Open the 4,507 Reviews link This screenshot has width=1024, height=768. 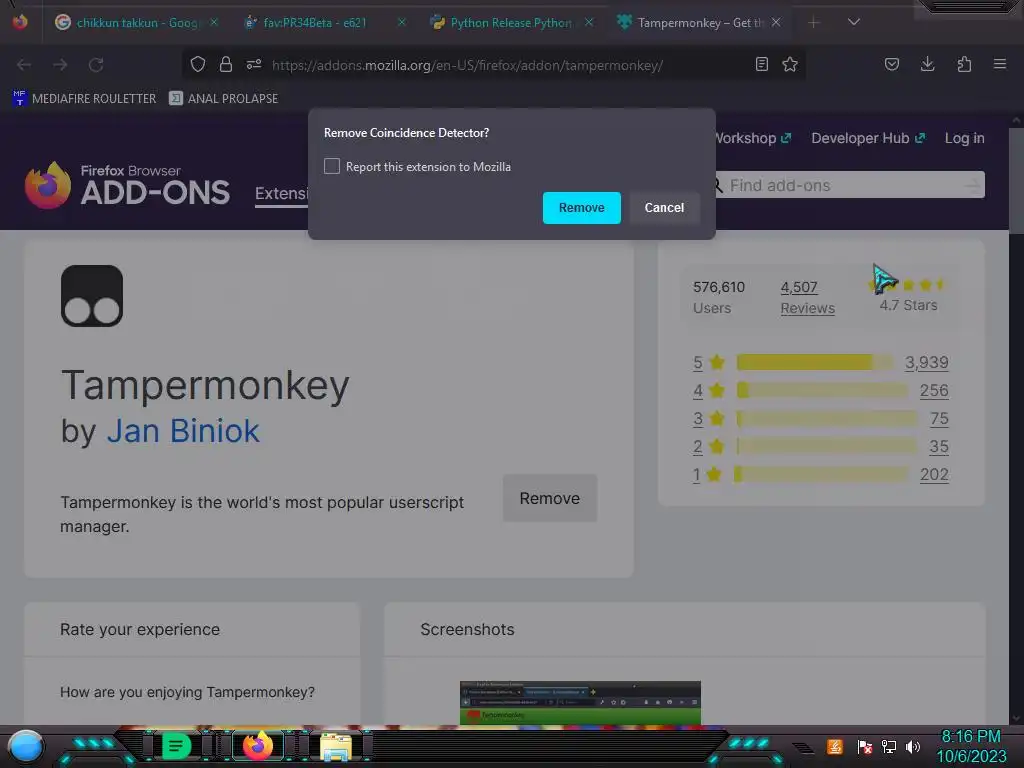[807, 298]
